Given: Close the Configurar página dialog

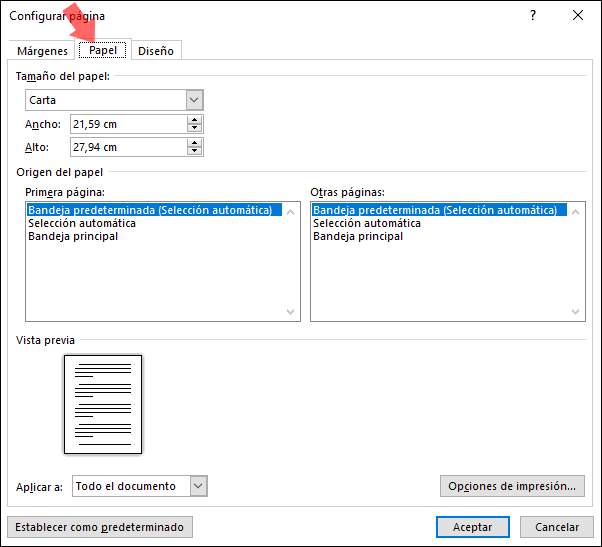Looking at the screenshot, I should coord(578,15).
